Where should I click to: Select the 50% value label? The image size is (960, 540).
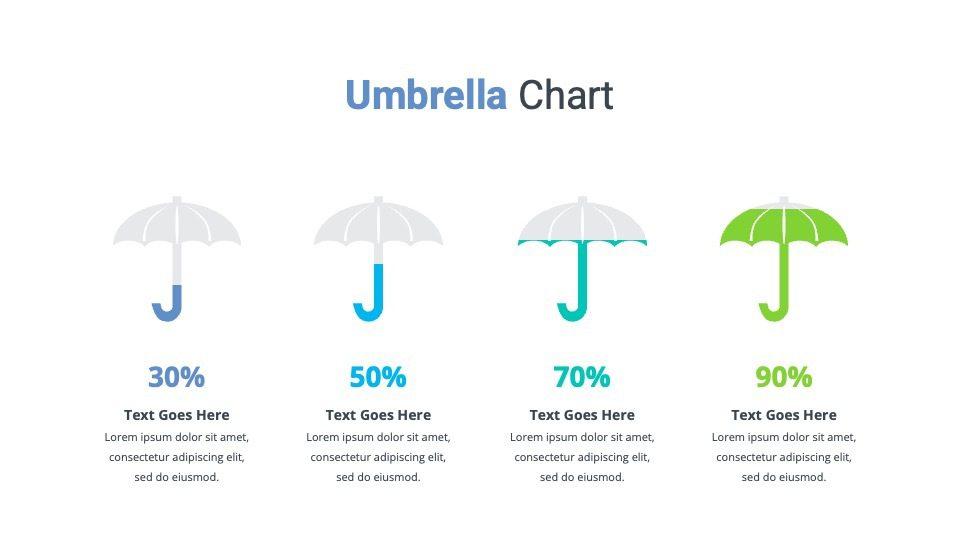[378, 377]
